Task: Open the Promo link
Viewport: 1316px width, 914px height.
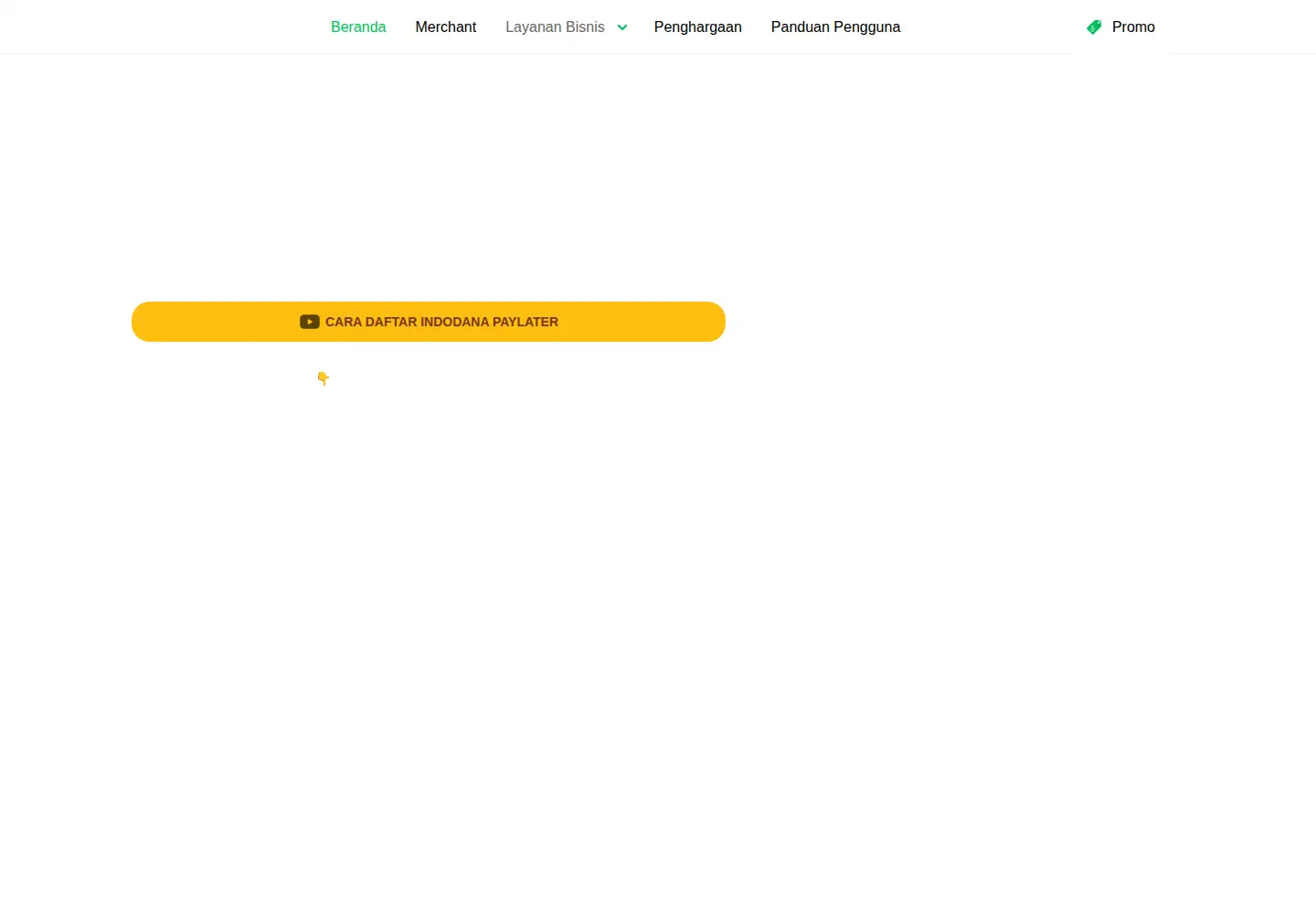Action: click(x=1133, y=27)
